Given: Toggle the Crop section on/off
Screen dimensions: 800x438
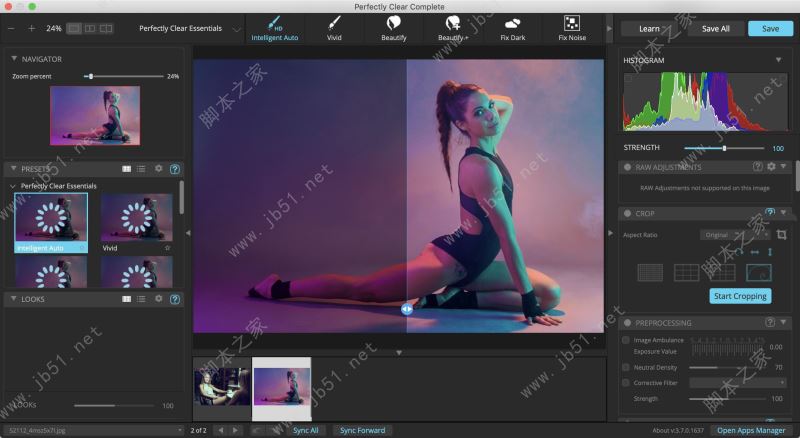Looking at the screenshot, I should (627, 213).
